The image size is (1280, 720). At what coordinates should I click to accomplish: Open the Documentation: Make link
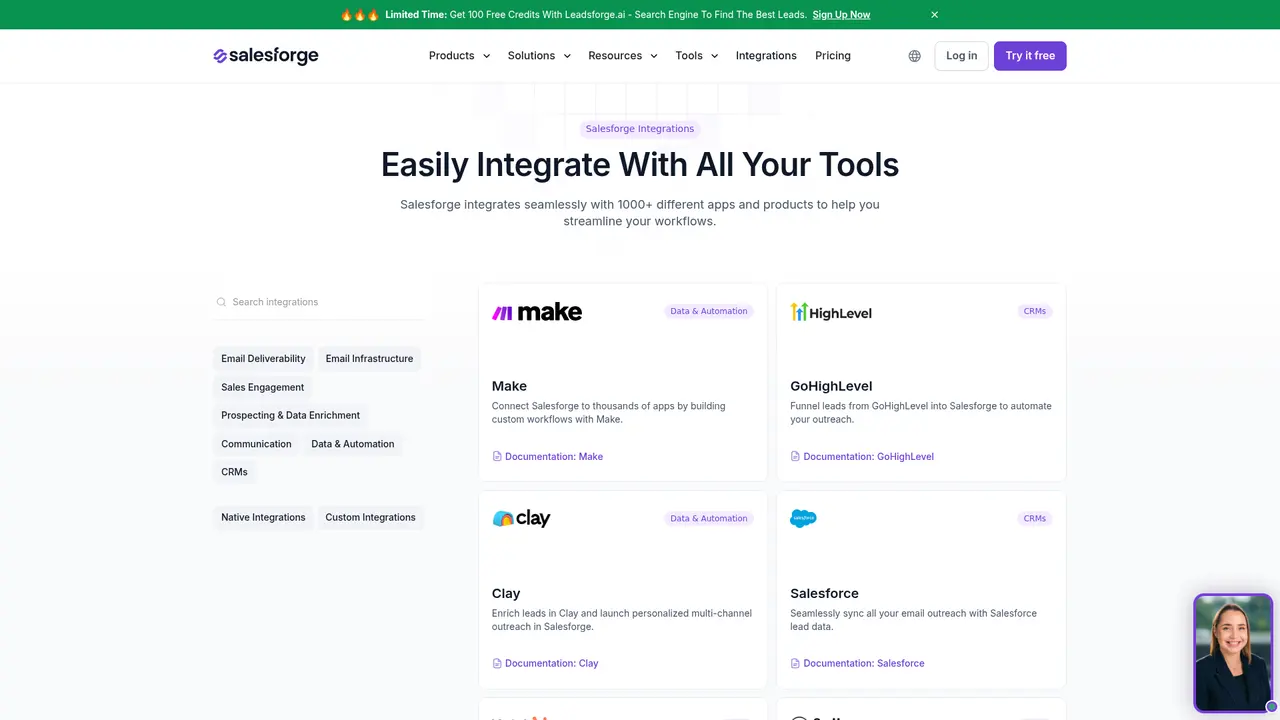554,457
